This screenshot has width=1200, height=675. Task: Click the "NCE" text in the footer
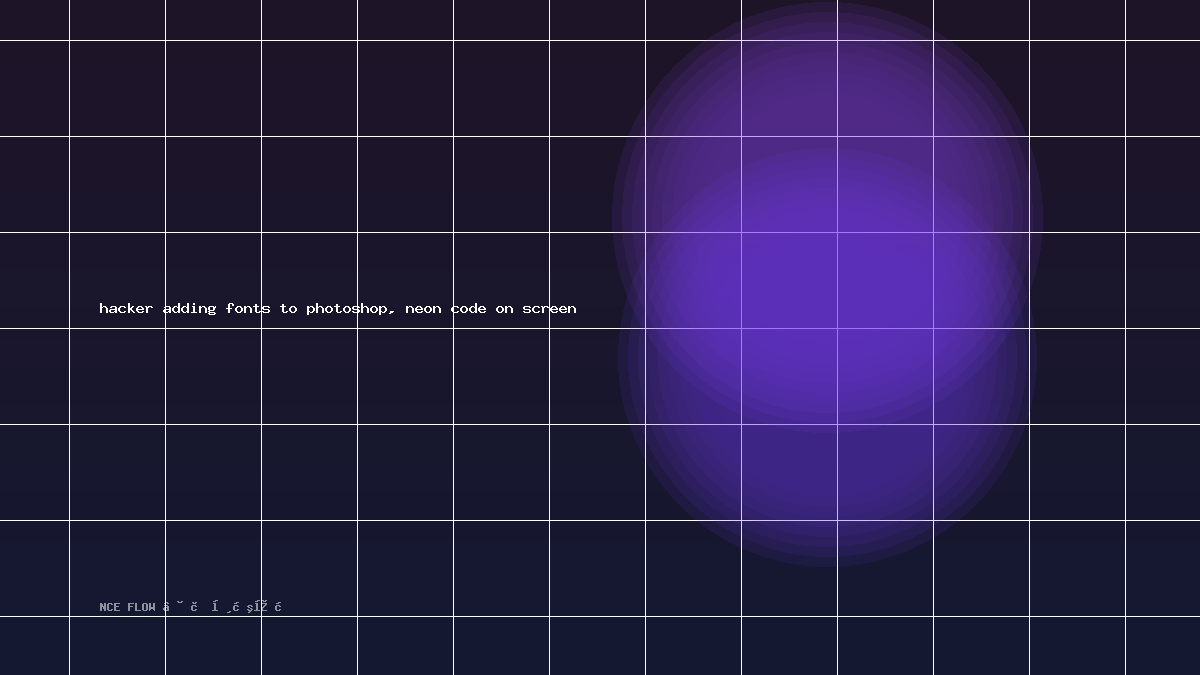(x=110, y=607)
